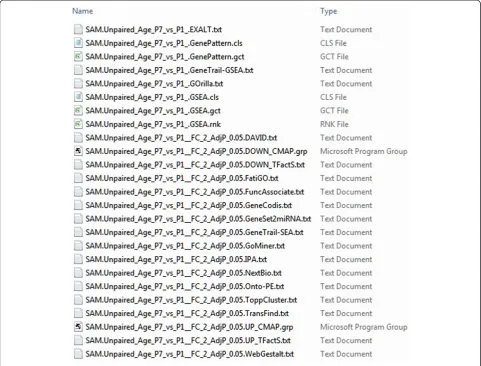Image resolution: width=481 pixels, height=366 pixels.
Task: Select the file icon beside GeneTrail-SEA.txt
Action: 78,232
